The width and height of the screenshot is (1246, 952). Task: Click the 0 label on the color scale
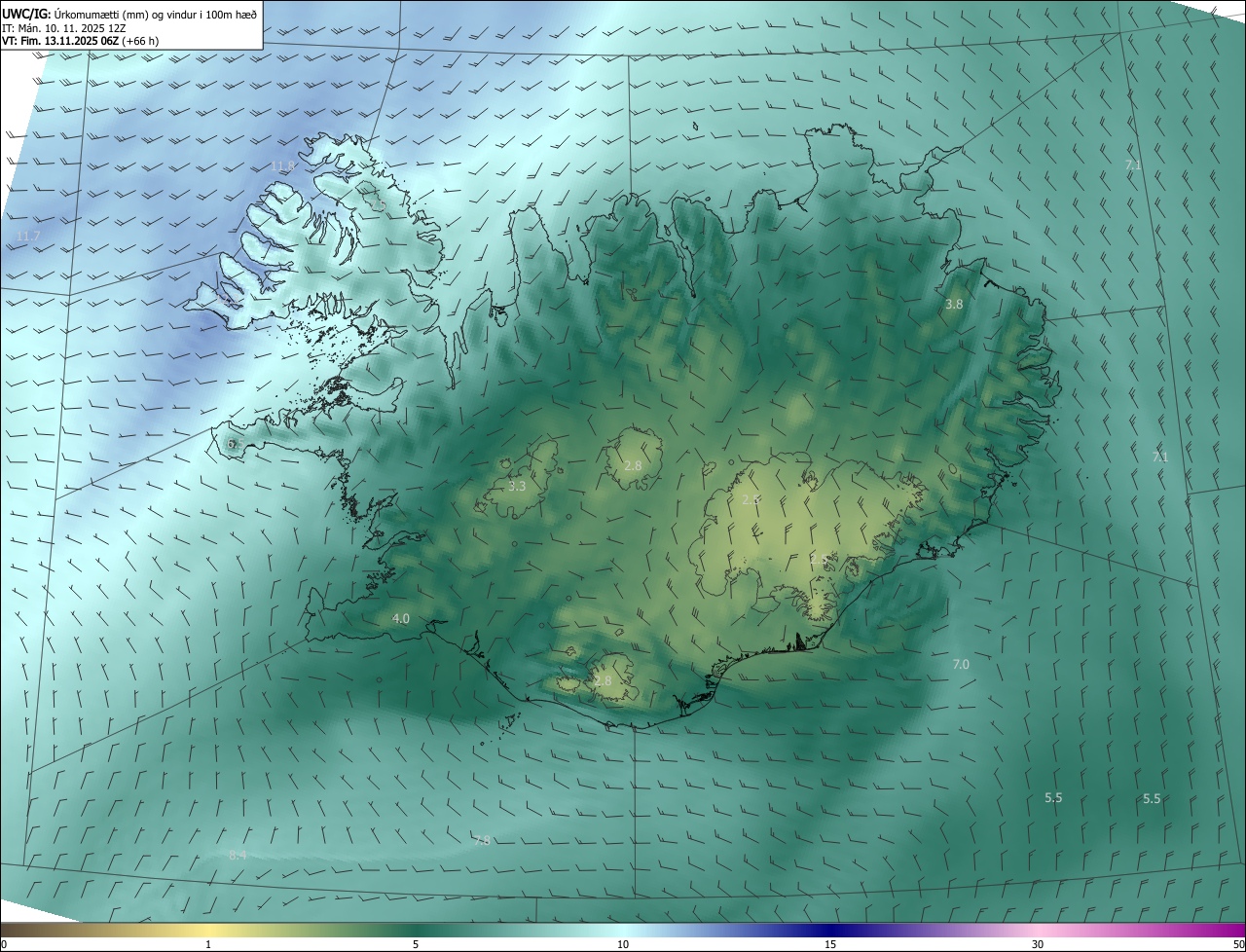[4, 944]
